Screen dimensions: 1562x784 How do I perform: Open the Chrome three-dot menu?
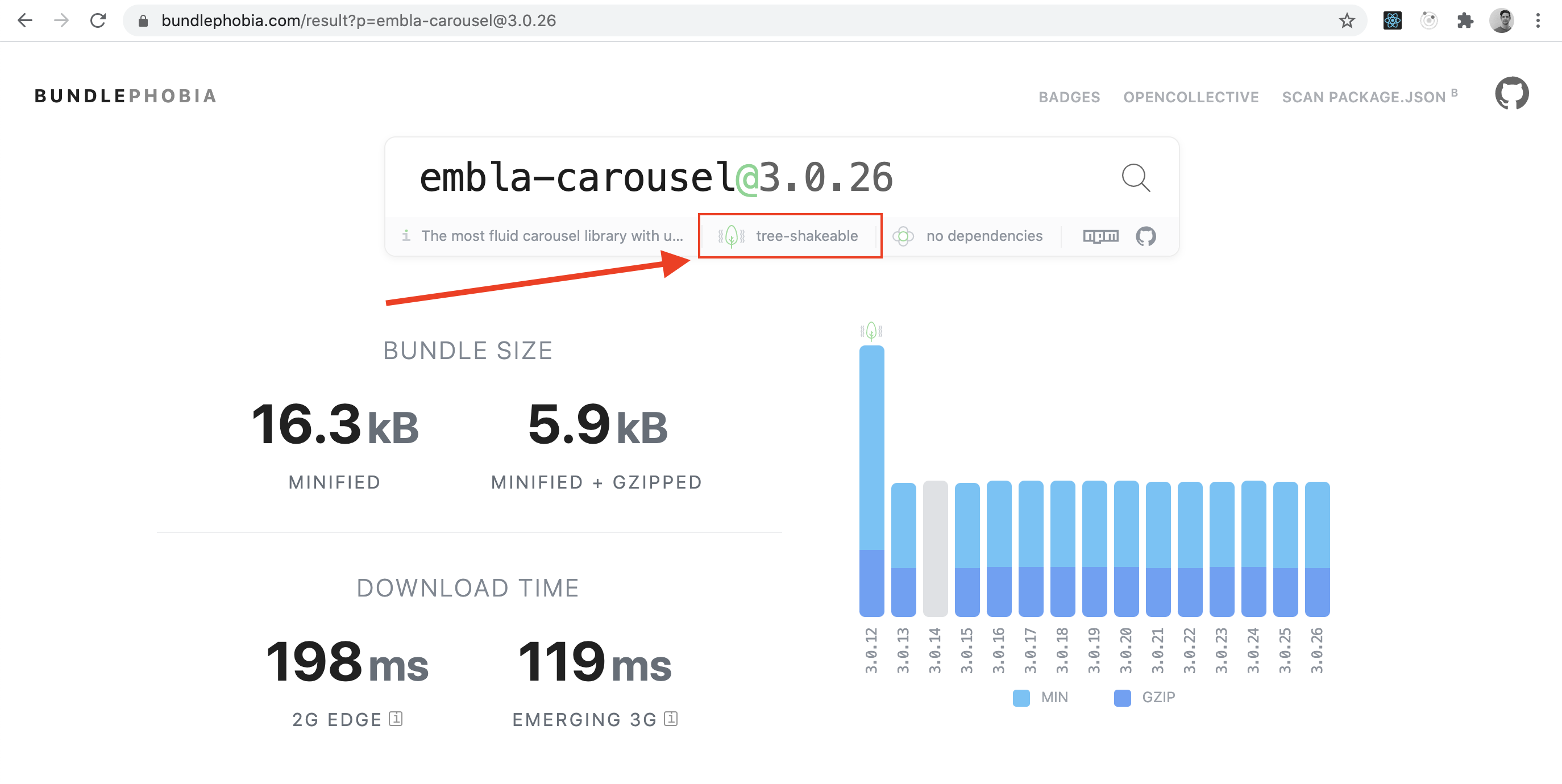point(1538,20)
